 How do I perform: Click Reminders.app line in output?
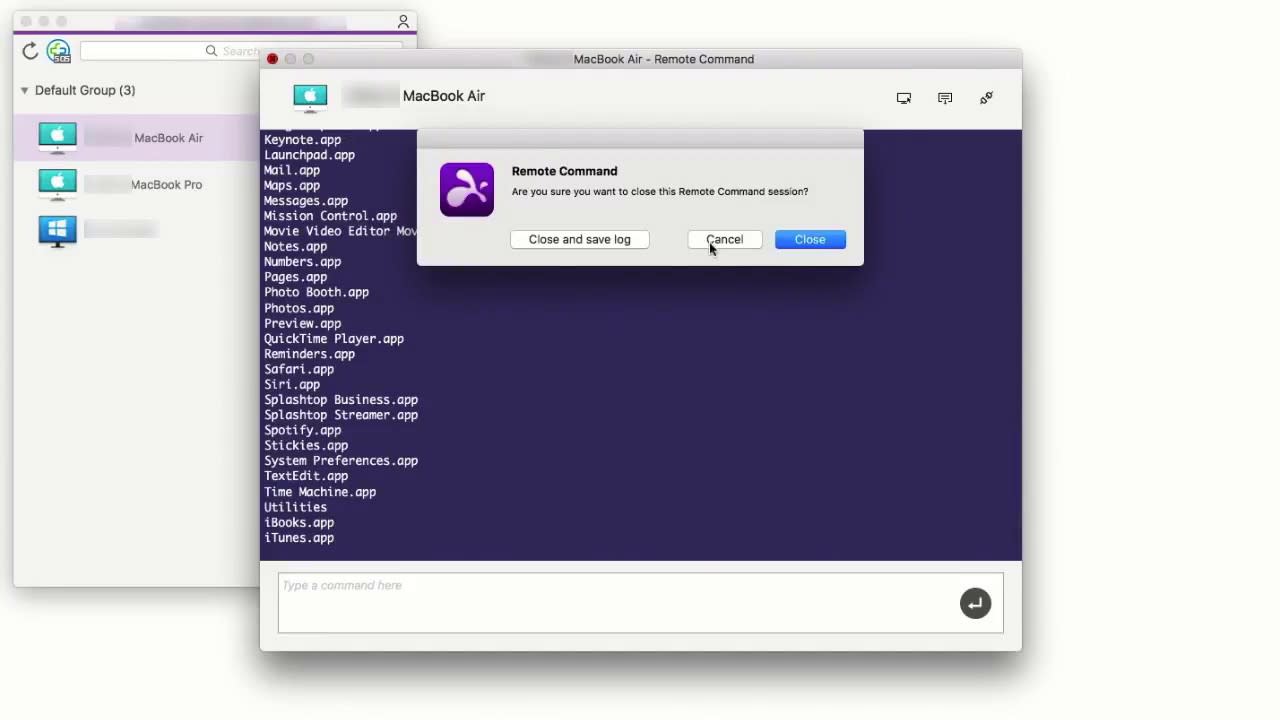tap(309, 354)
